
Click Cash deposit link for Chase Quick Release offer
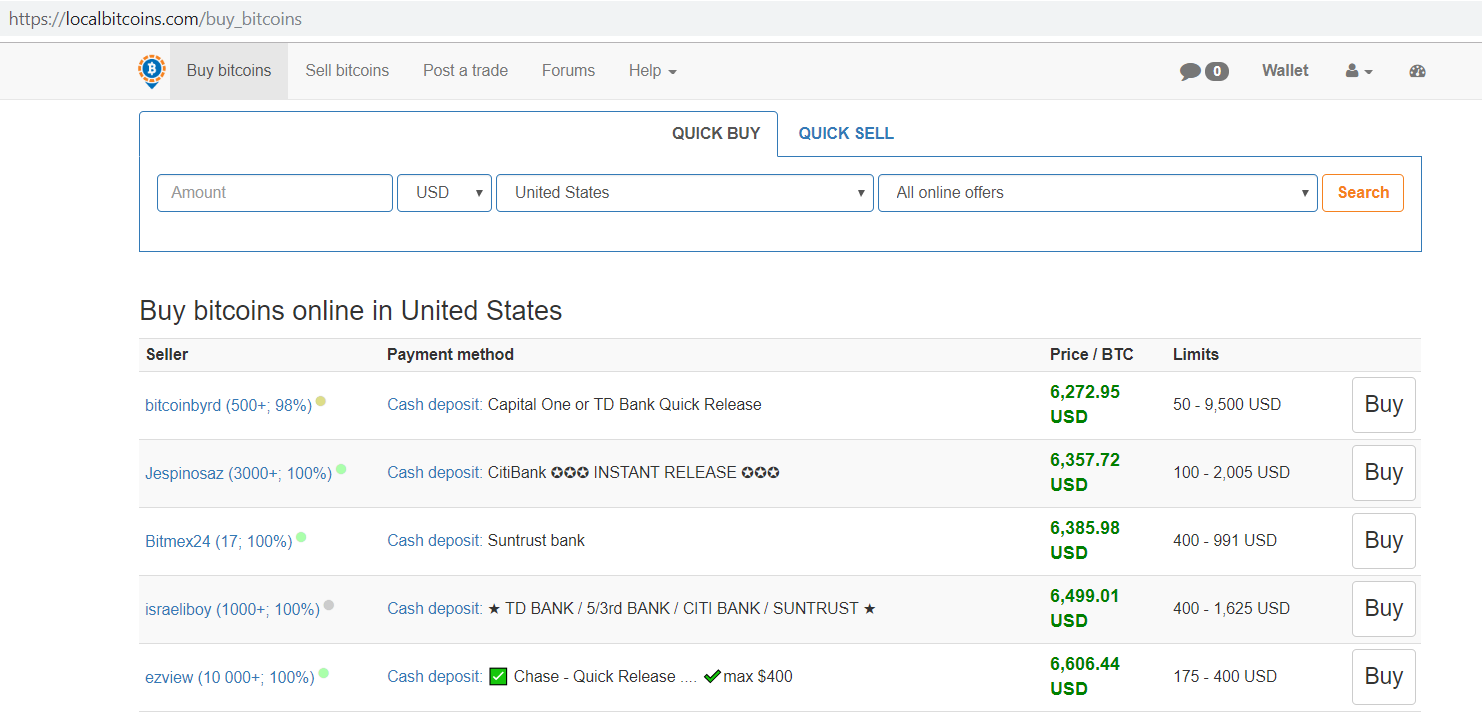(435, 677)
